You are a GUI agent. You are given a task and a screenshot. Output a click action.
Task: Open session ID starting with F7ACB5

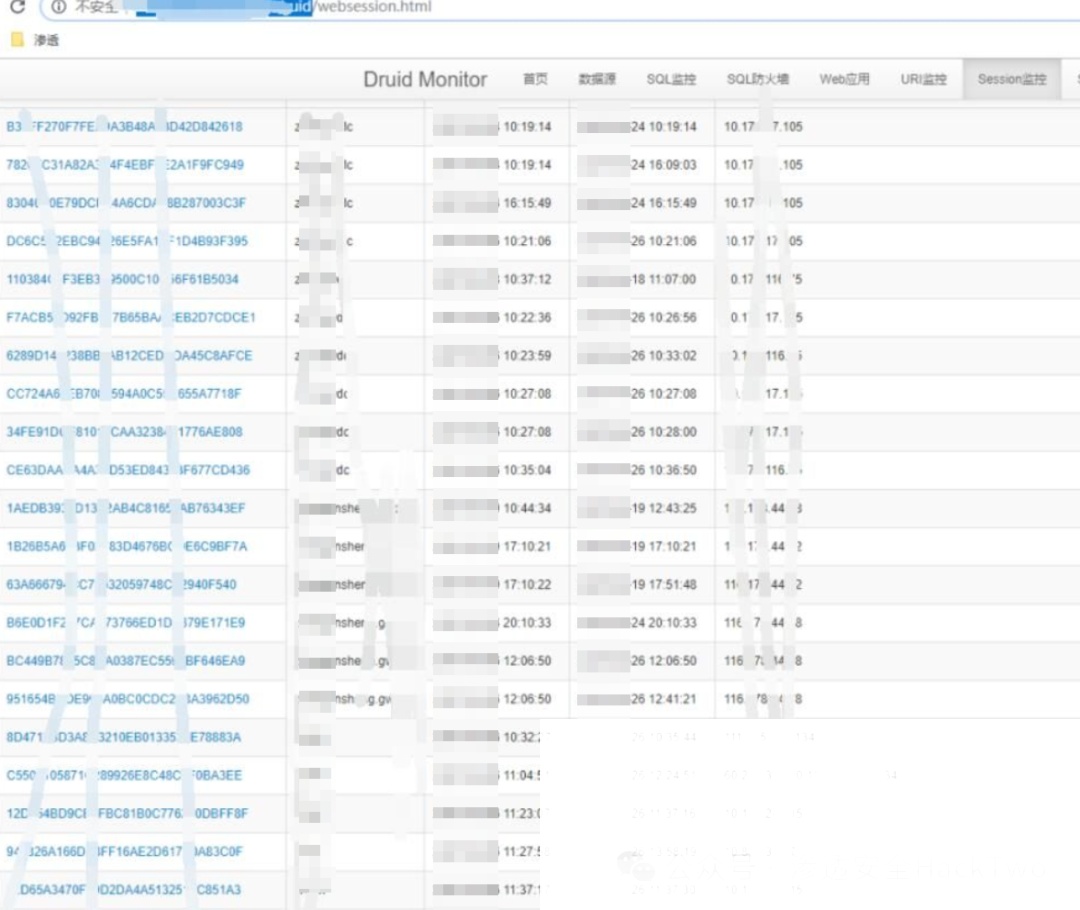pos(131,318)
